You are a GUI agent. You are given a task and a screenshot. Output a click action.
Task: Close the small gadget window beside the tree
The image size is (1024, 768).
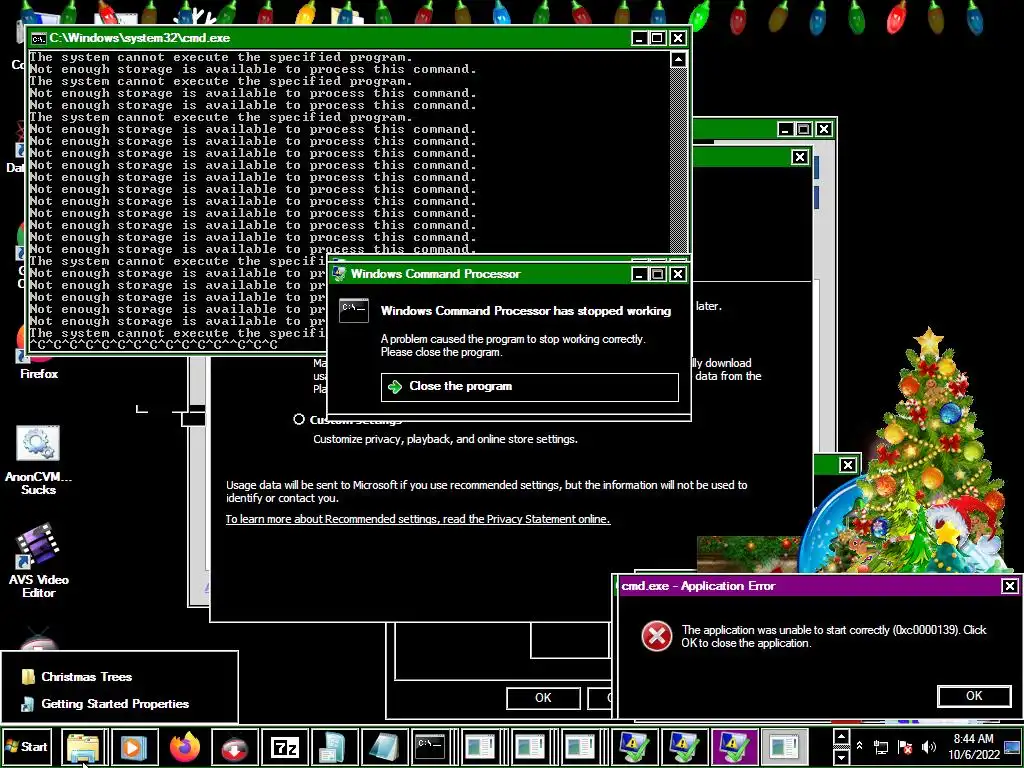click(x=848, y=465)
